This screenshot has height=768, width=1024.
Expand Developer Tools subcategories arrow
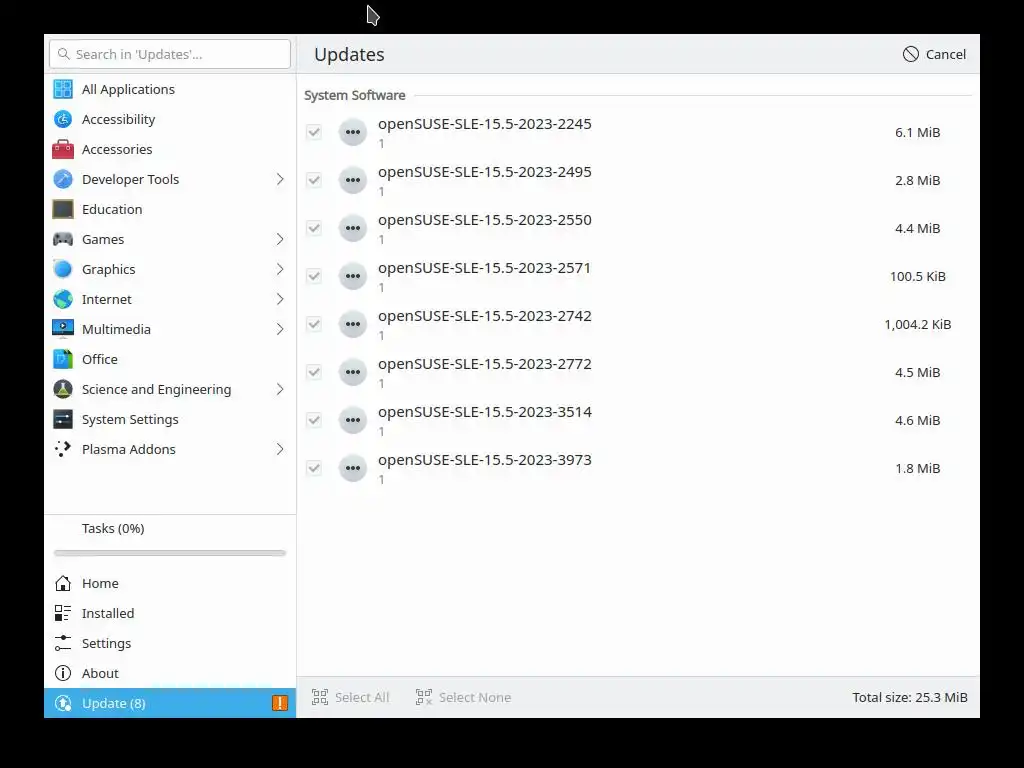pos(280,180)
